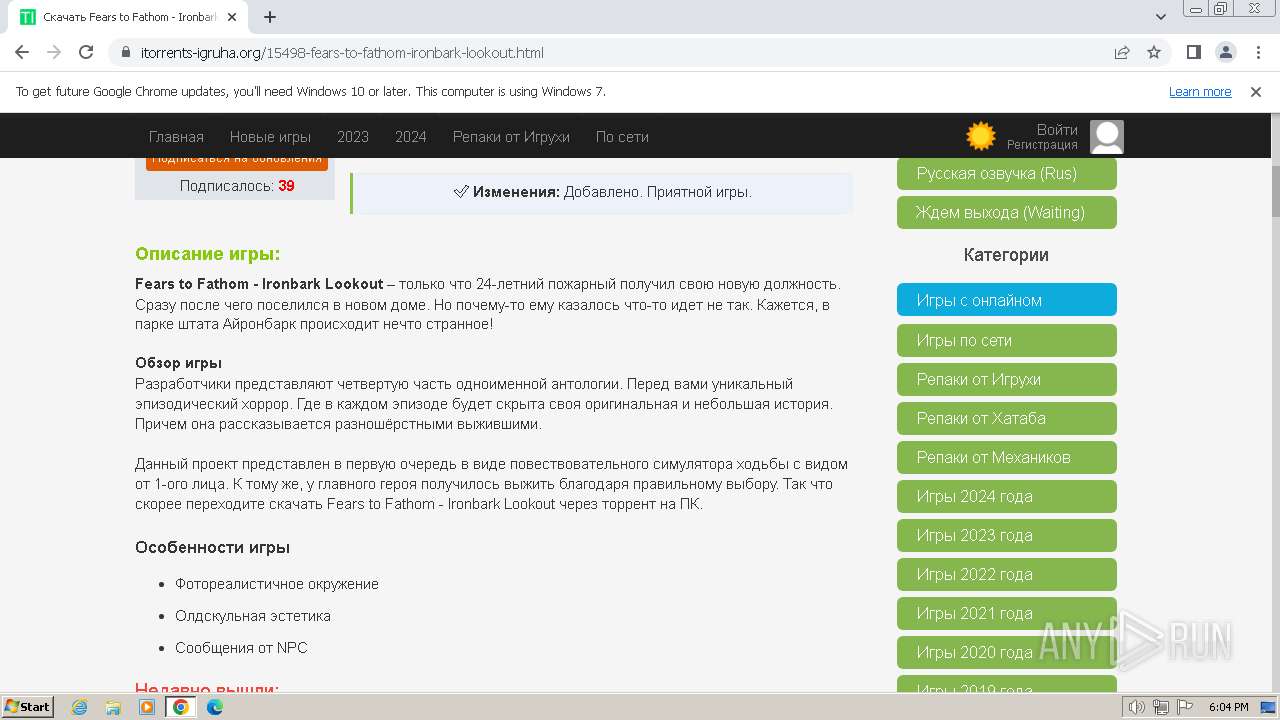
Task: Open Игры 2024 года category
Action: 1007,496
